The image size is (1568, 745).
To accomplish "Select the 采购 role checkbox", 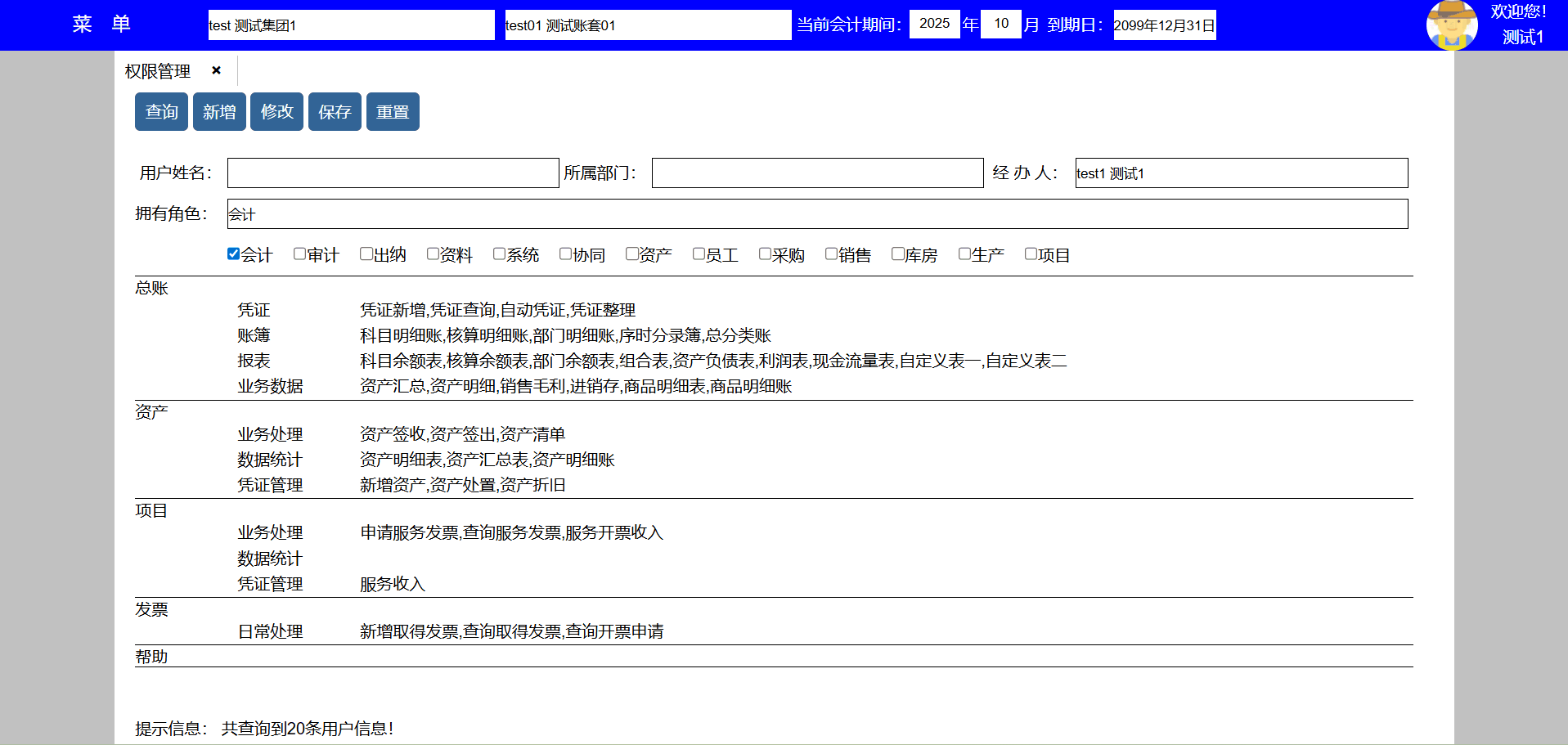I will 765,254.
